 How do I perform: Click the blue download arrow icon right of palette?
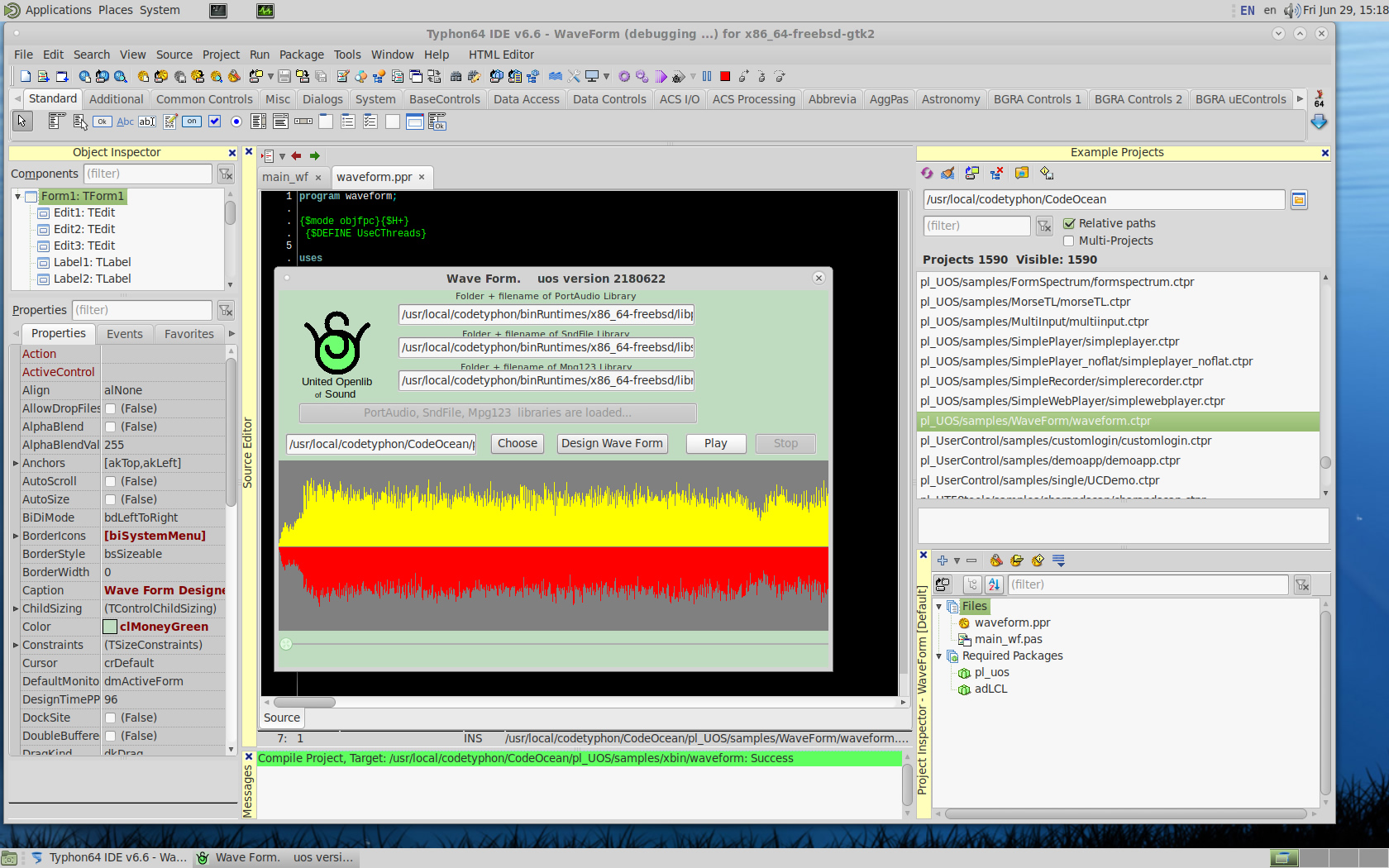coord(1319,122)
